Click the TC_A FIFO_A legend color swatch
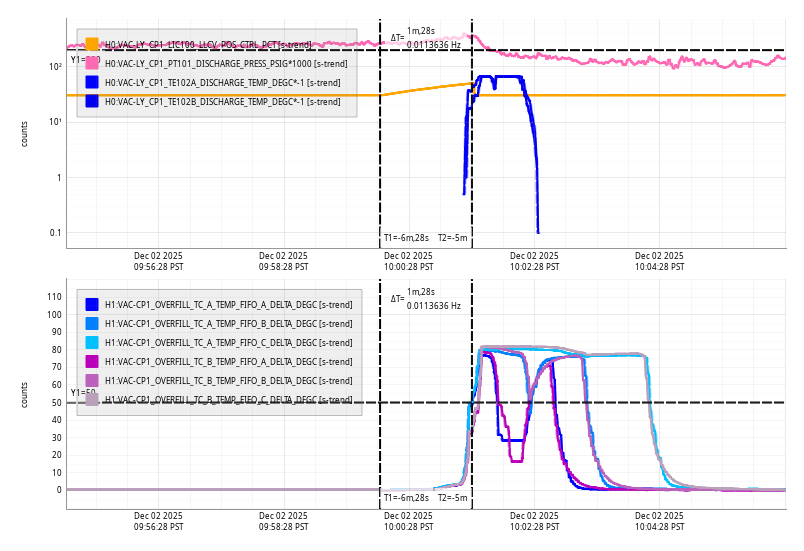The width and height of the screenshot is (804, 551). [92, 304]
